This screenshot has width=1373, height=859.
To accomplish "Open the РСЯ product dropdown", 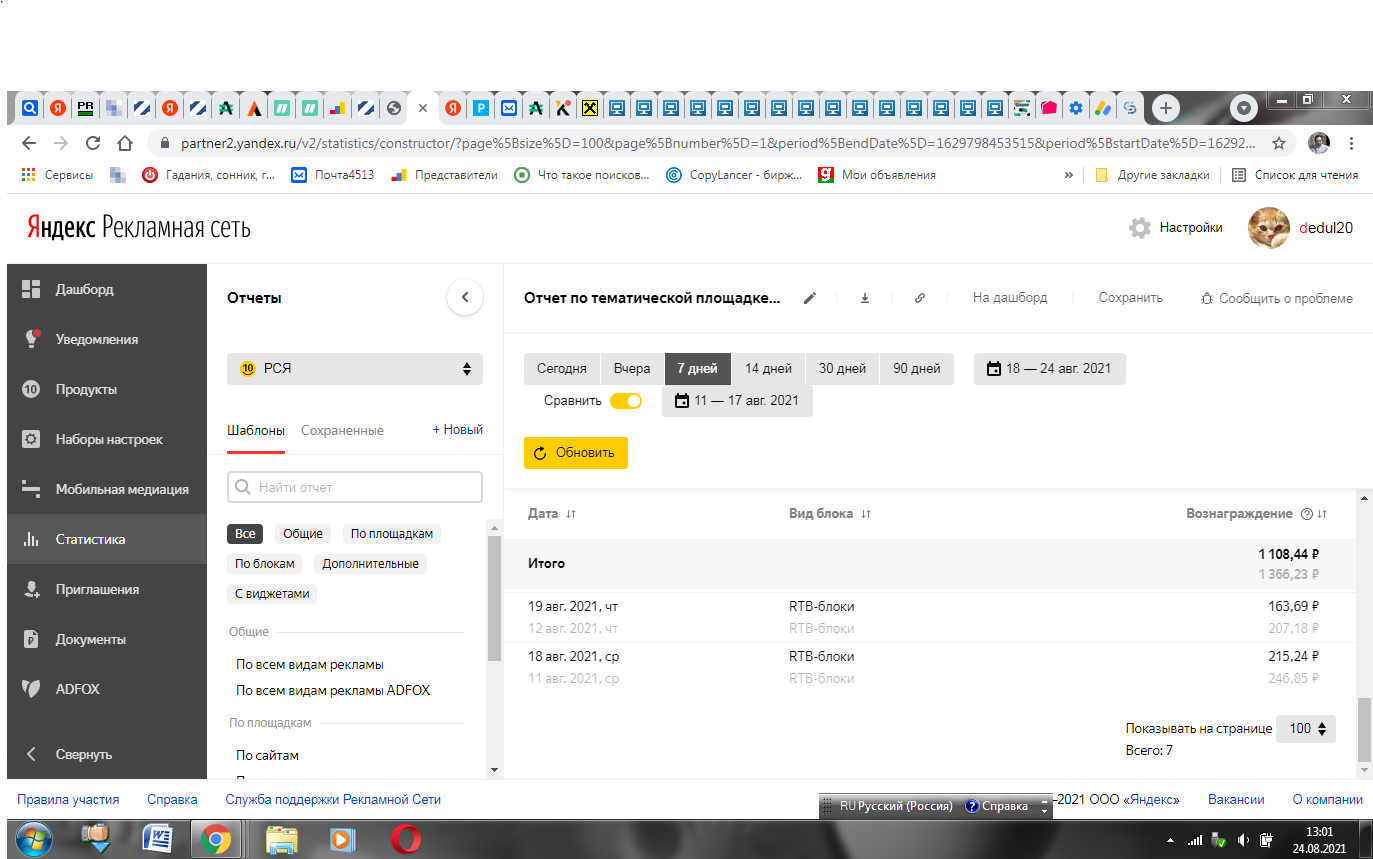I will pos(355,369).
